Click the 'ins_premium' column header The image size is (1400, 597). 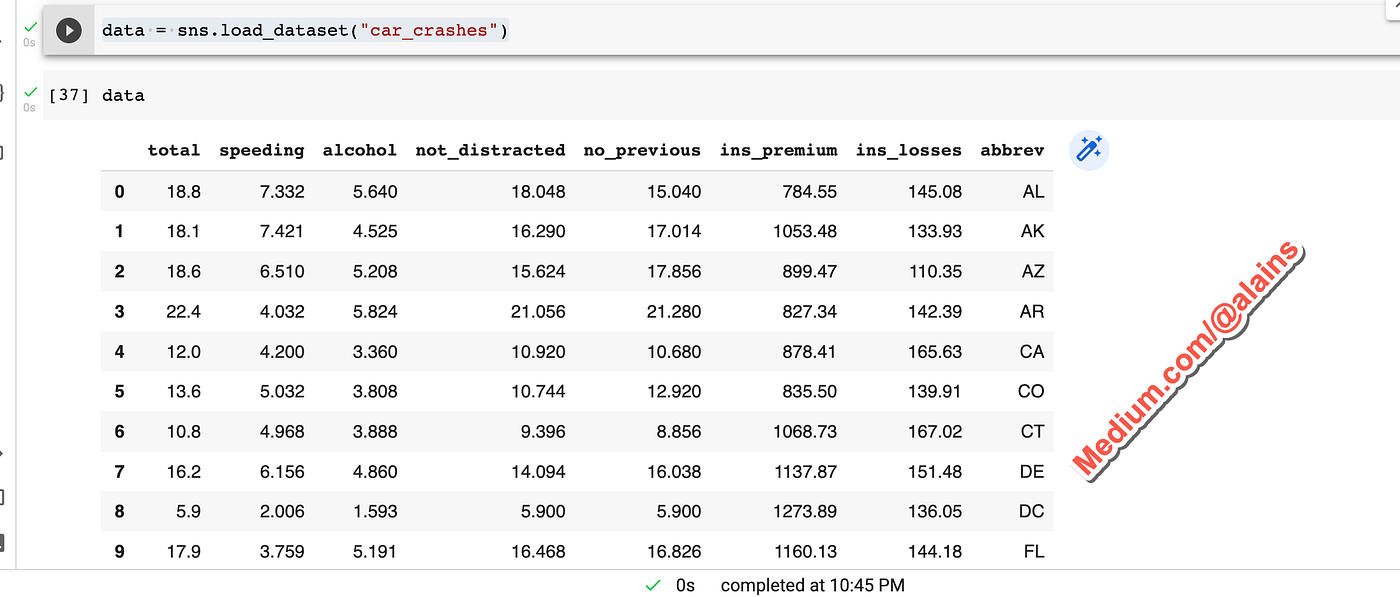click(778, 150)
